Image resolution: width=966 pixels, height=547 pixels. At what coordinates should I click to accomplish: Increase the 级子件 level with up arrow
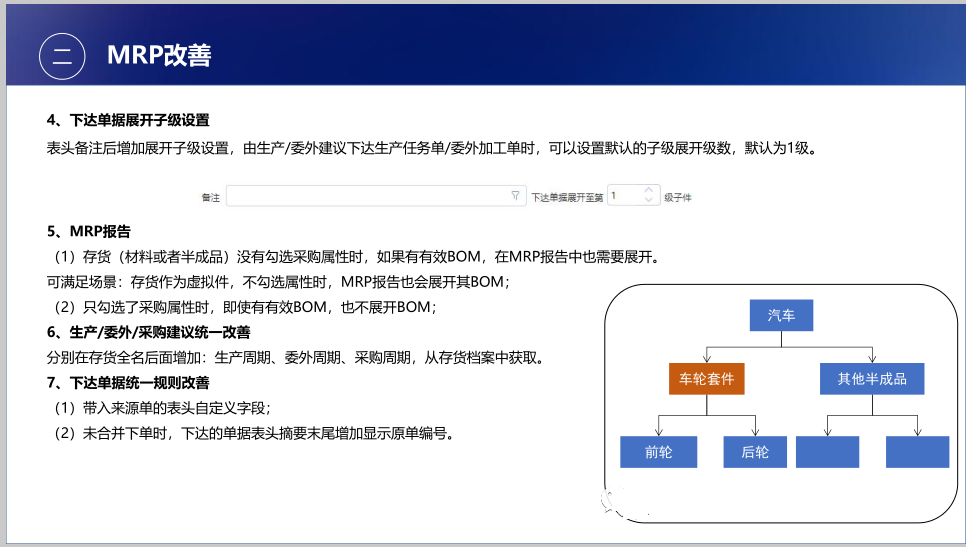[649, 191]
